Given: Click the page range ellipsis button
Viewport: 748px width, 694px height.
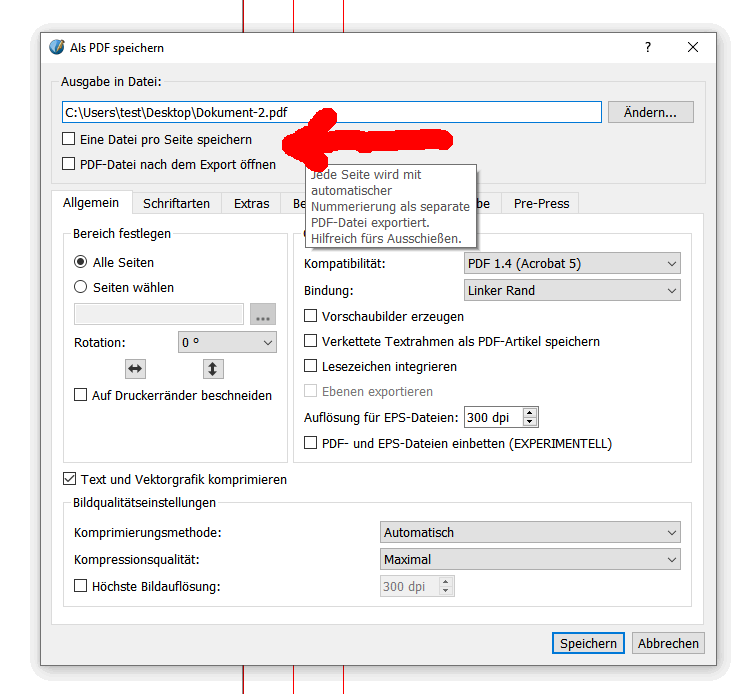Looking at the screenshot, I should click(263, 315).
